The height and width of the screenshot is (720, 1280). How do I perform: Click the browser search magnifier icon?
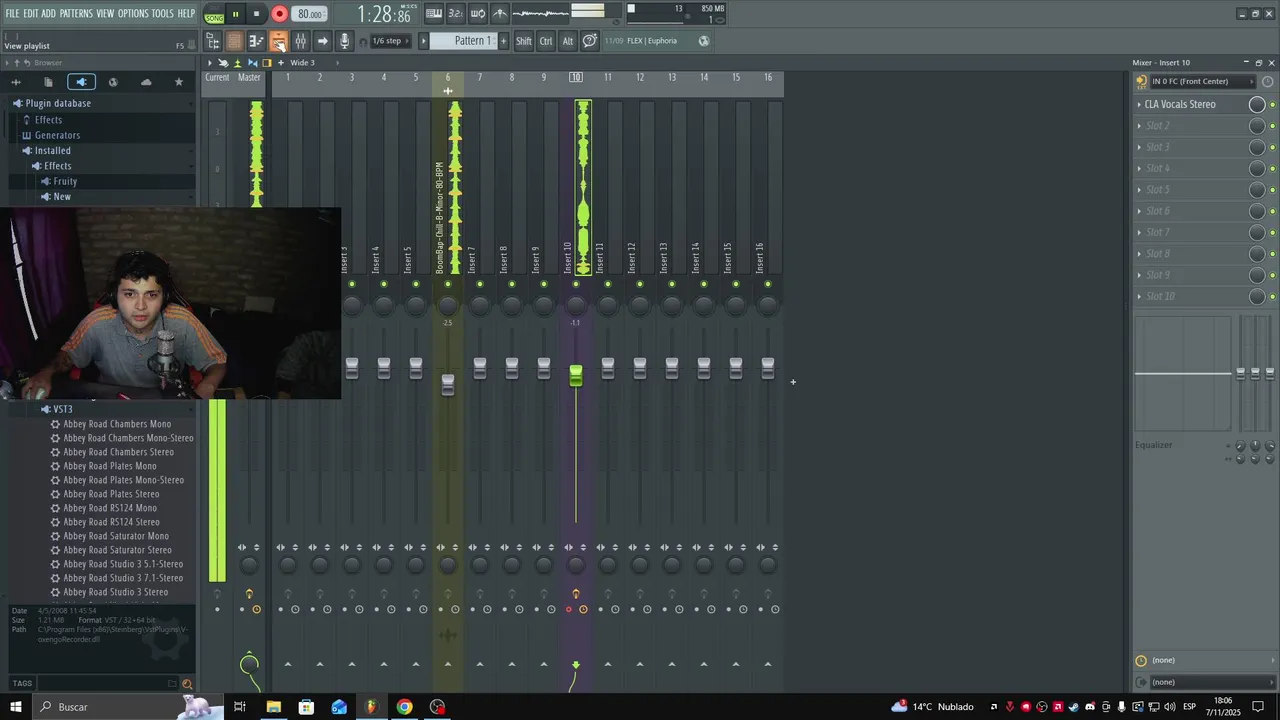click(x=186, y=684)
